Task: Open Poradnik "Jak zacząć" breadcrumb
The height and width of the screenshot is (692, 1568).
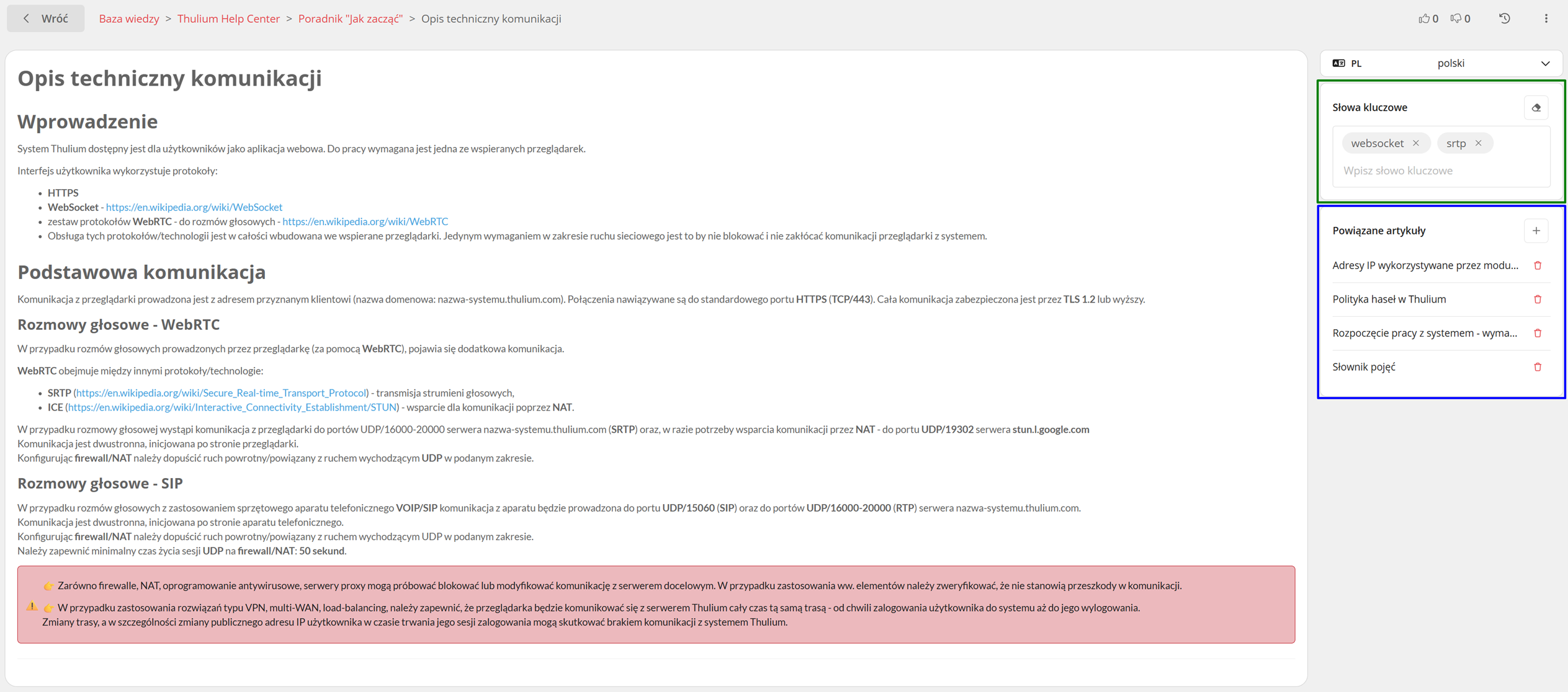Action: coord(351,19)
